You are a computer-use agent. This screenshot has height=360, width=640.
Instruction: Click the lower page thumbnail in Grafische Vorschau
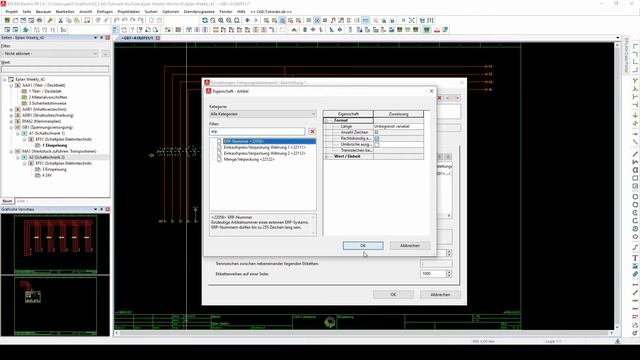tap(56, 306)
